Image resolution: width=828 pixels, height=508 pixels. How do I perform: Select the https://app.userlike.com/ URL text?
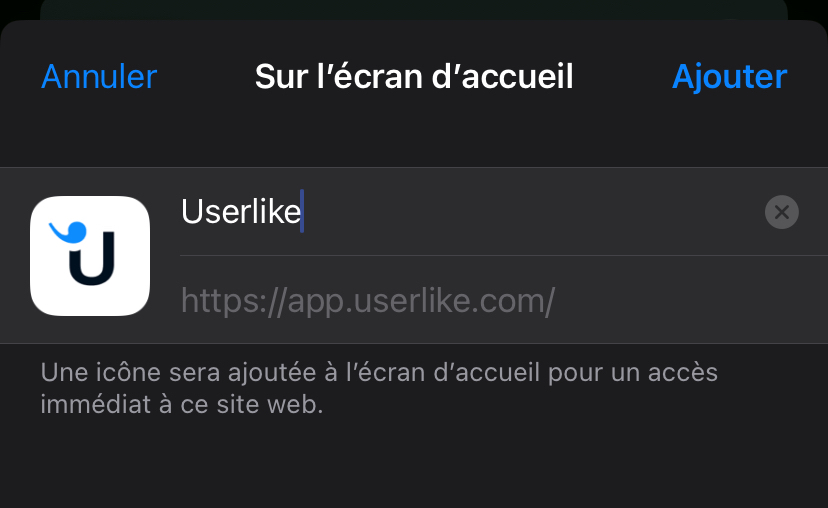(368, 301)
